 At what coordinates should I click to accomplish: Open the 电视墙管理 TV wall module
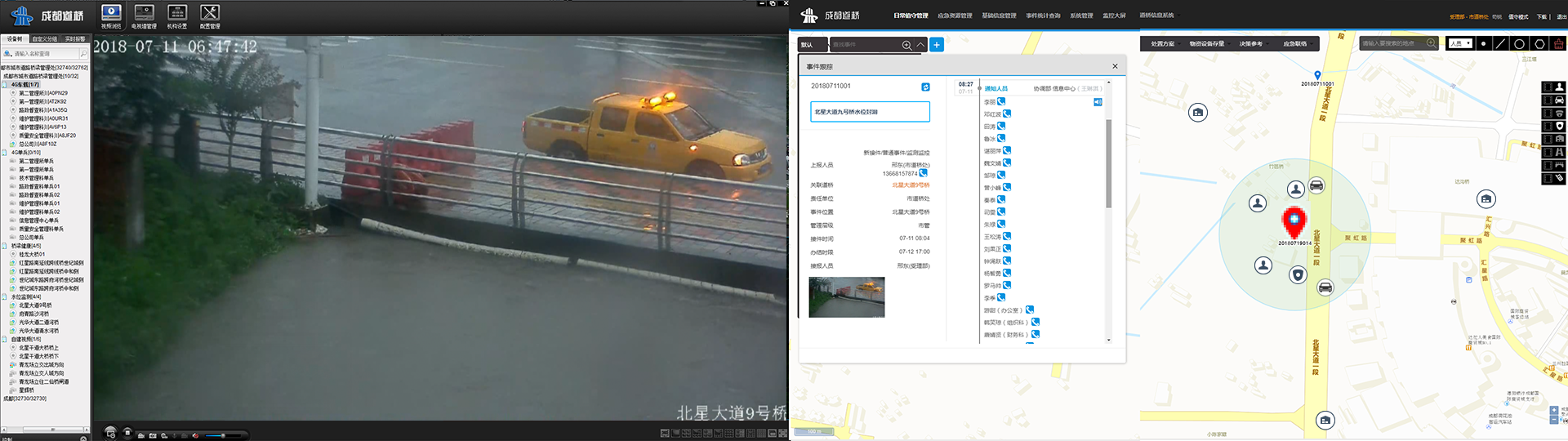[144, 16]
